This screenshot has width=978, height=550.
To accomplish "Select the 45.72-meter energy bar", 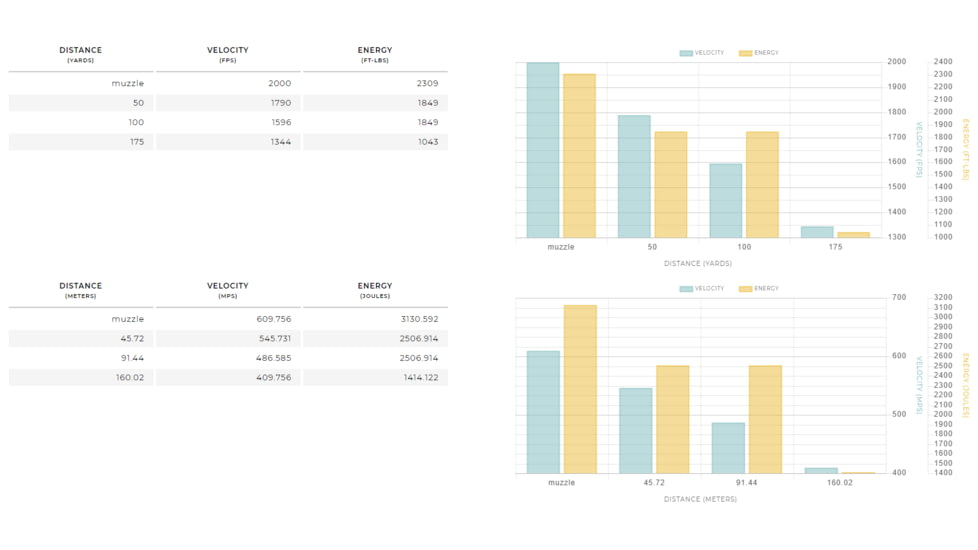I will [x=672, y=420].
